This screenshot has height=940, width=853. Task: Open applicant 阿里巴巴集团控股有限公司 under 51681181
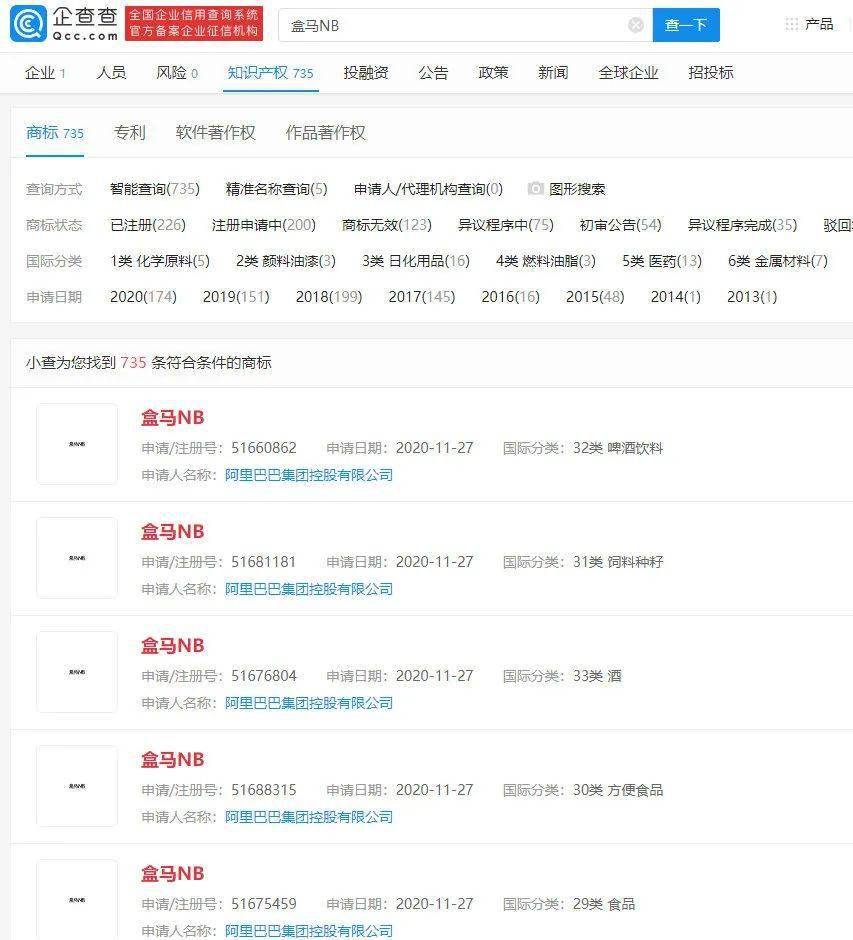tap(309, 589)
